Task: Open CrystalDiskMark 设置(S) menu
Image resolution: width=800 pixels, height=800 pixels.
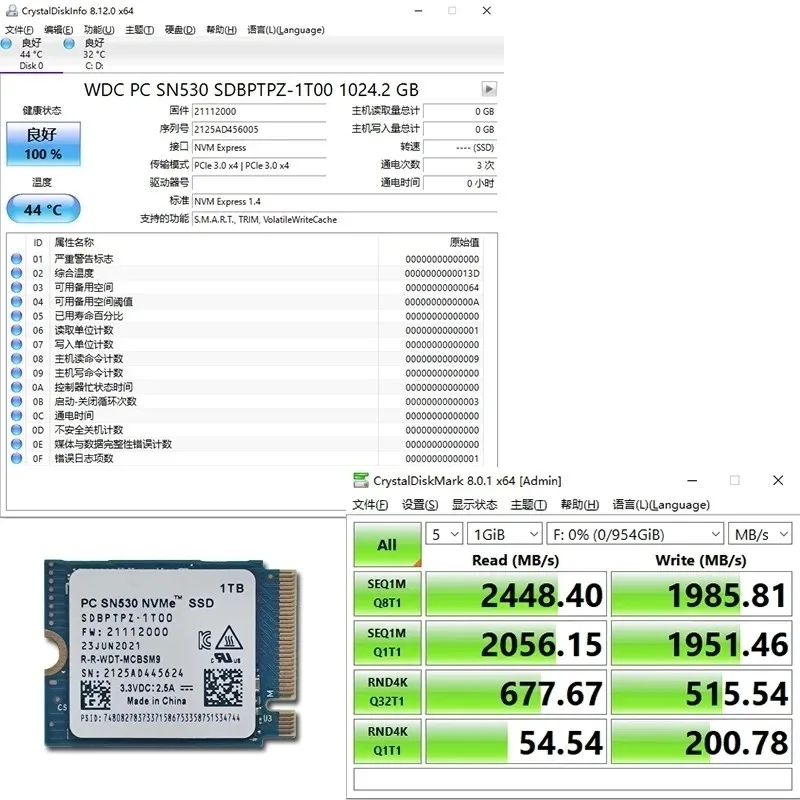Action: click(420, 505)
